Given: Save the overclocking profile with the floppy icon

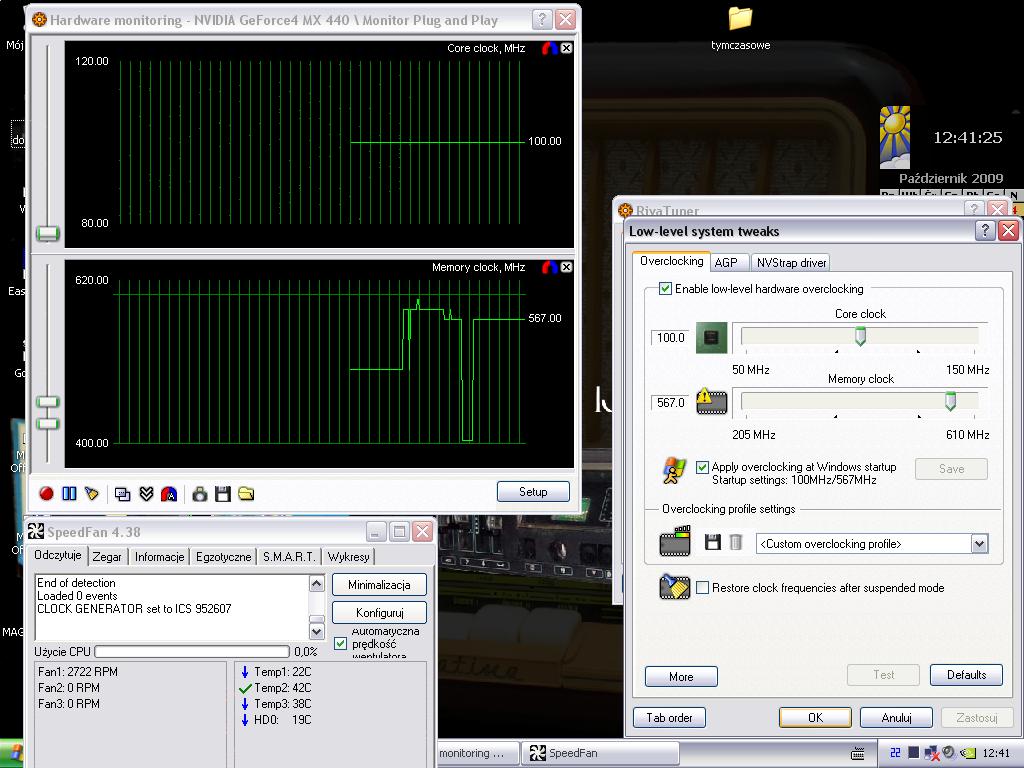Looking at the screenshot, I should coord(713,543).
